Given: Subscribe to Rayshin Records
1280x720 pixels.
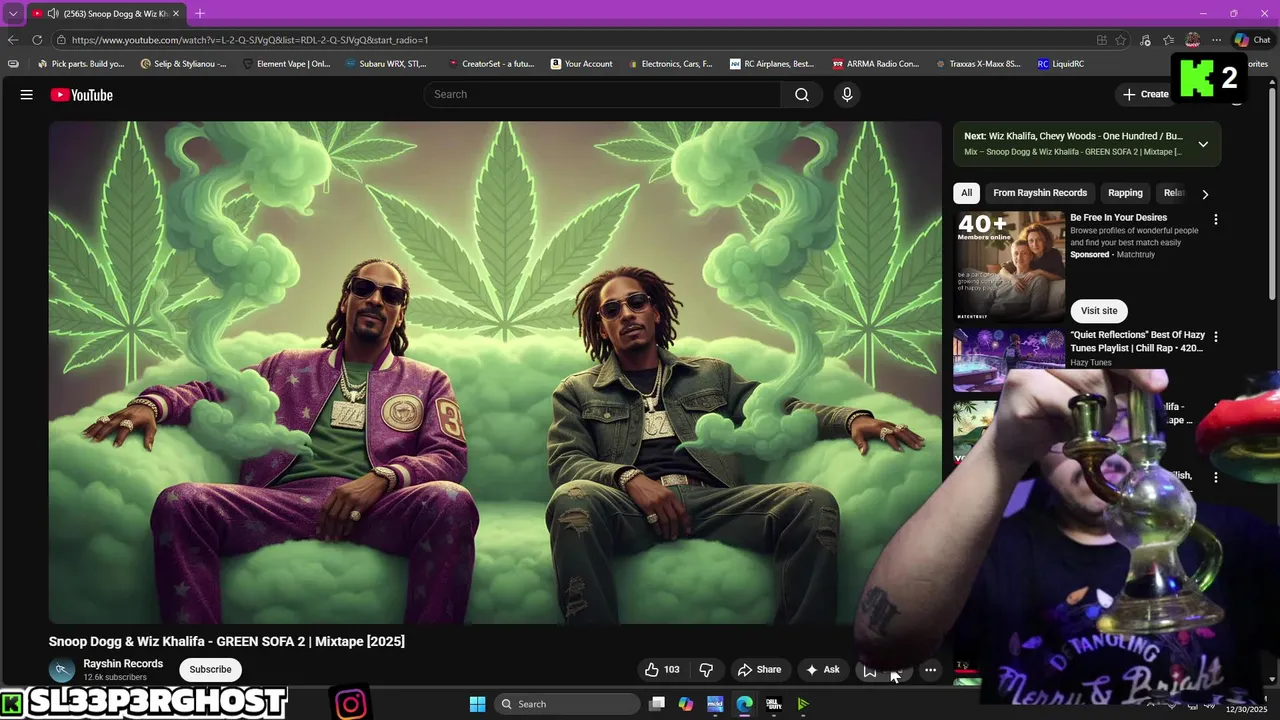Looking at the screenshot, I should (x=210, y=669).
